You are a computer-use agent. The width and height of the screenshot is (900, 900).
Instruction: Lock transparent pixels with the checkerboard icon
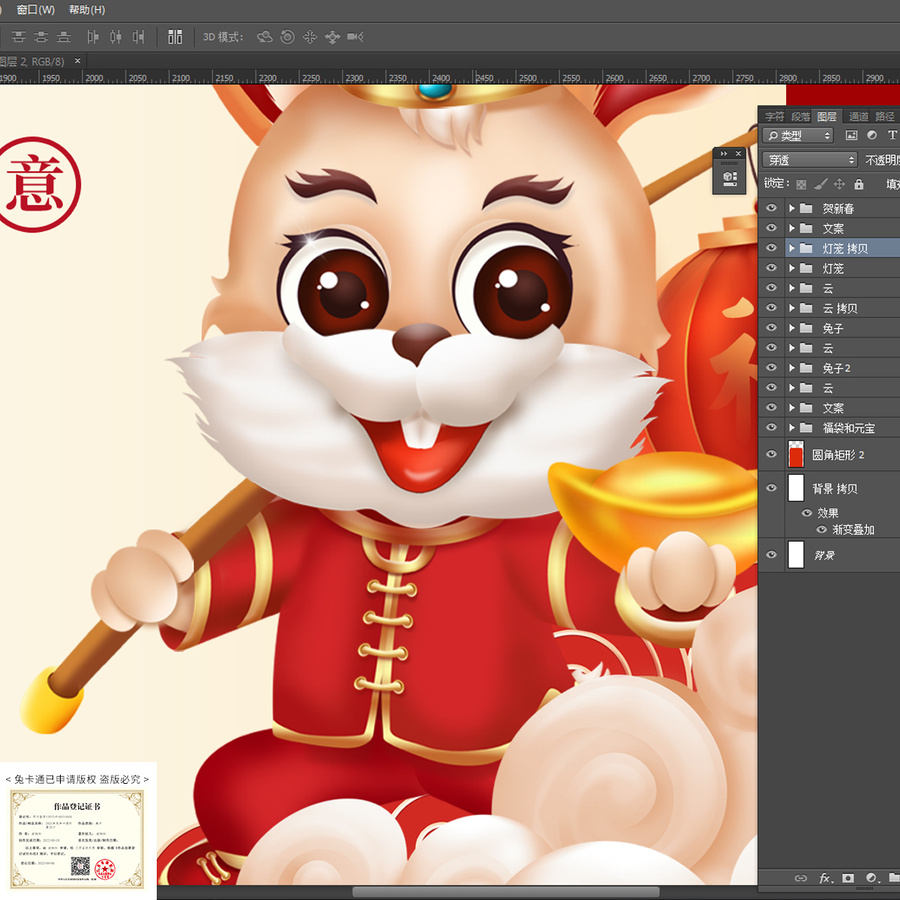(x=801, y=184)
